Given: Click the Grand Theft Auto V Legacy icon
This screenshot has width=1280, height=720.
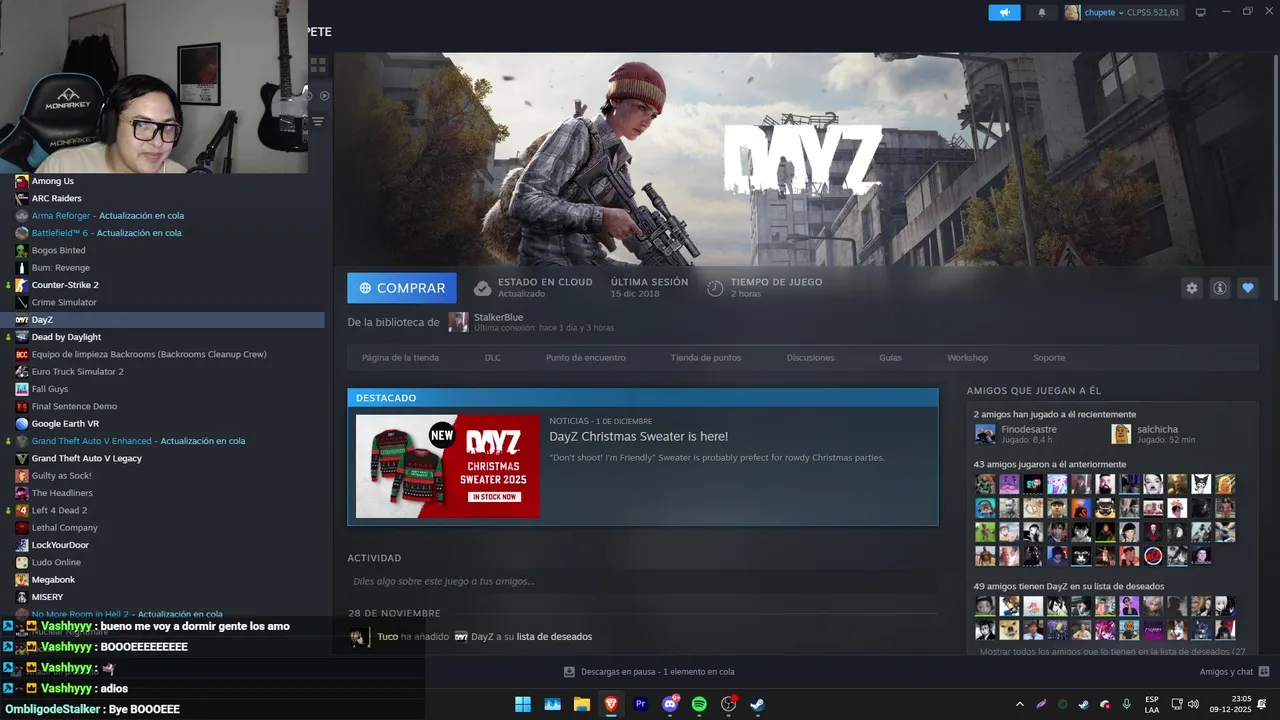Looking at the screenshot, I should click(x=22, y=458).
